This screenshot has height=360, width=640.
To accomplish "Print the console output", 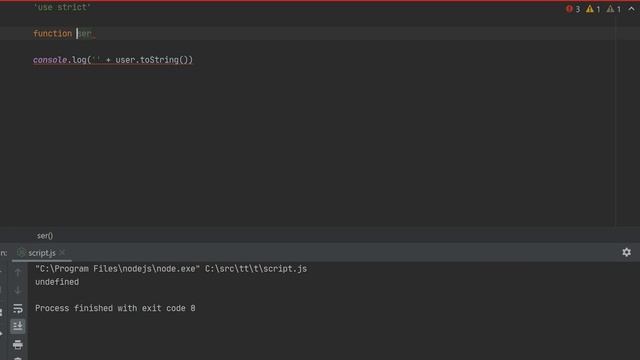I will (x=18, y=345).
